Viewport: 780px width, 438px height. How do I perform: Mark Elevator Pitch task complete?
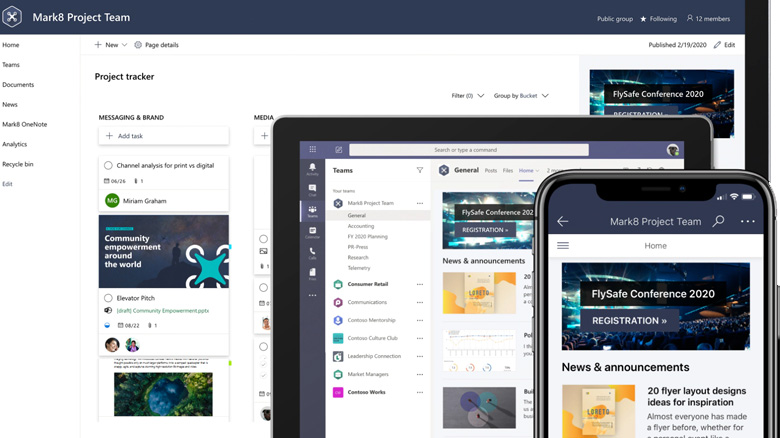pyautogui.click(x=108, y=298)
